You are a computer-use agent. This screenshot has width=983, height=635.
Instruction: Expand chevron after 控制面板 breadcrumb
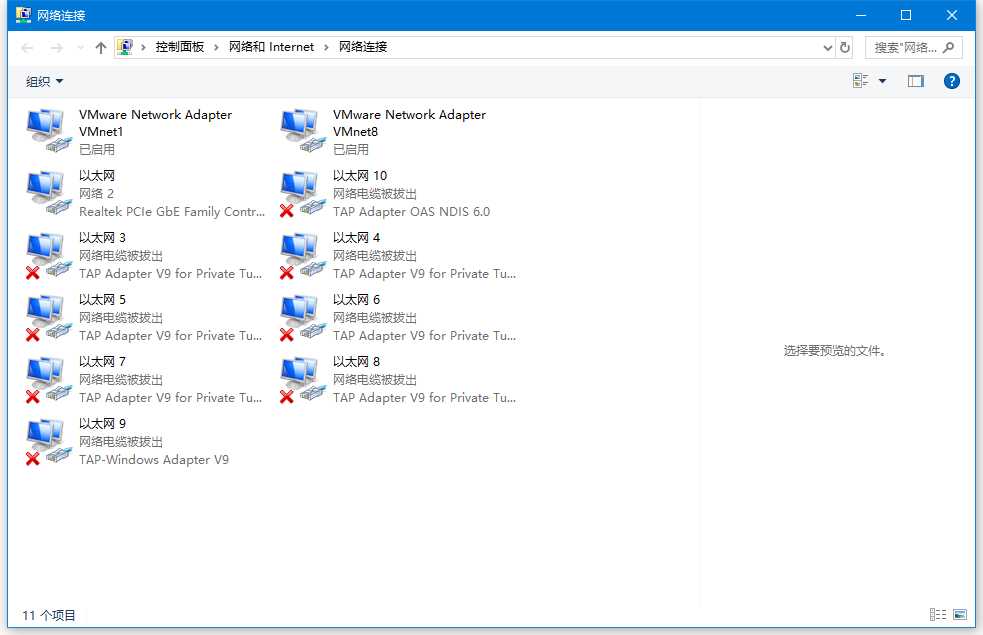[x=216, y=48]
